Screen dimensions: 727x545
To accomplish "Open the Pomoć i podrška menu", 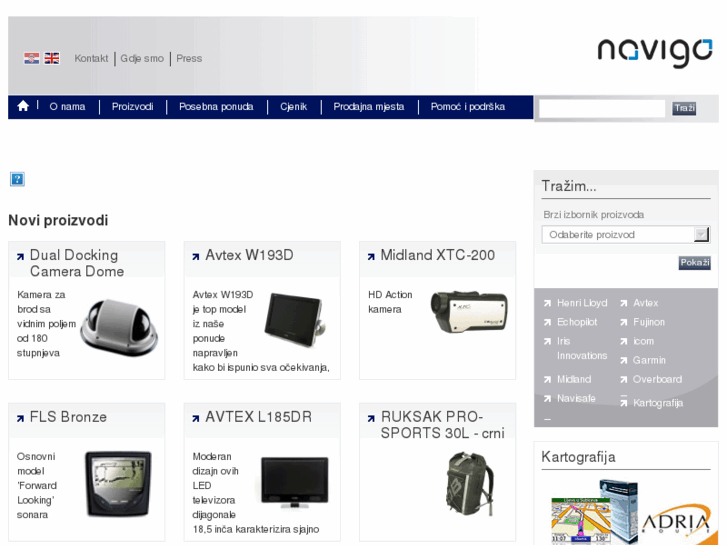I will click(x=468, y=107).
